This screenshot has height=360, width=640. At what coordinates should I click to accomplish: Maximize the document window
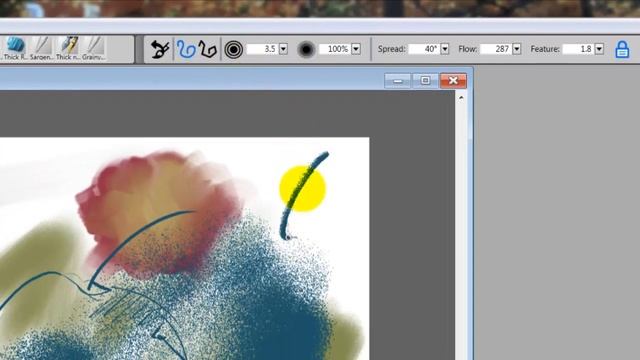coord(425,81)
